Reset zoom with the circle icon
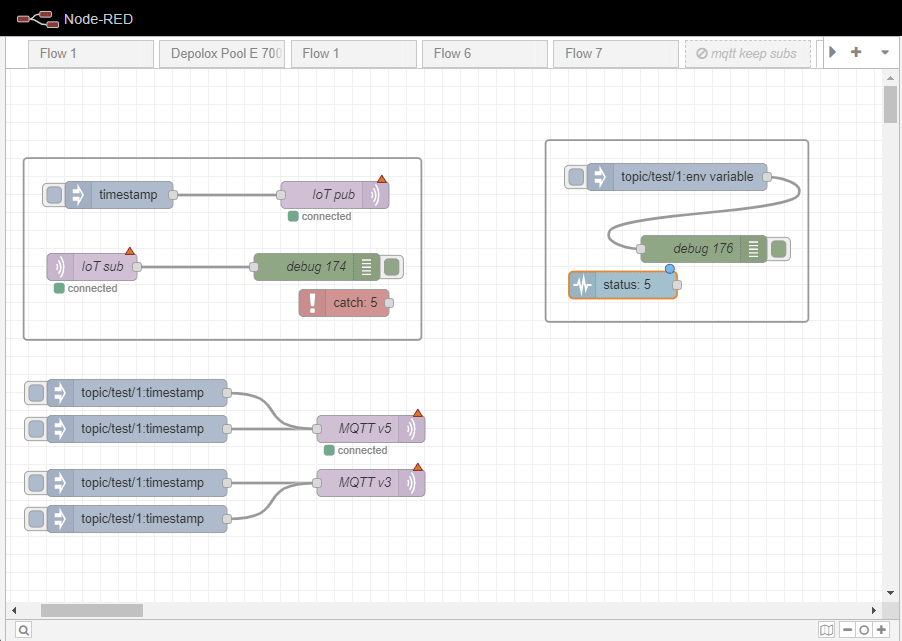902x641 pixels. point(864,629)
